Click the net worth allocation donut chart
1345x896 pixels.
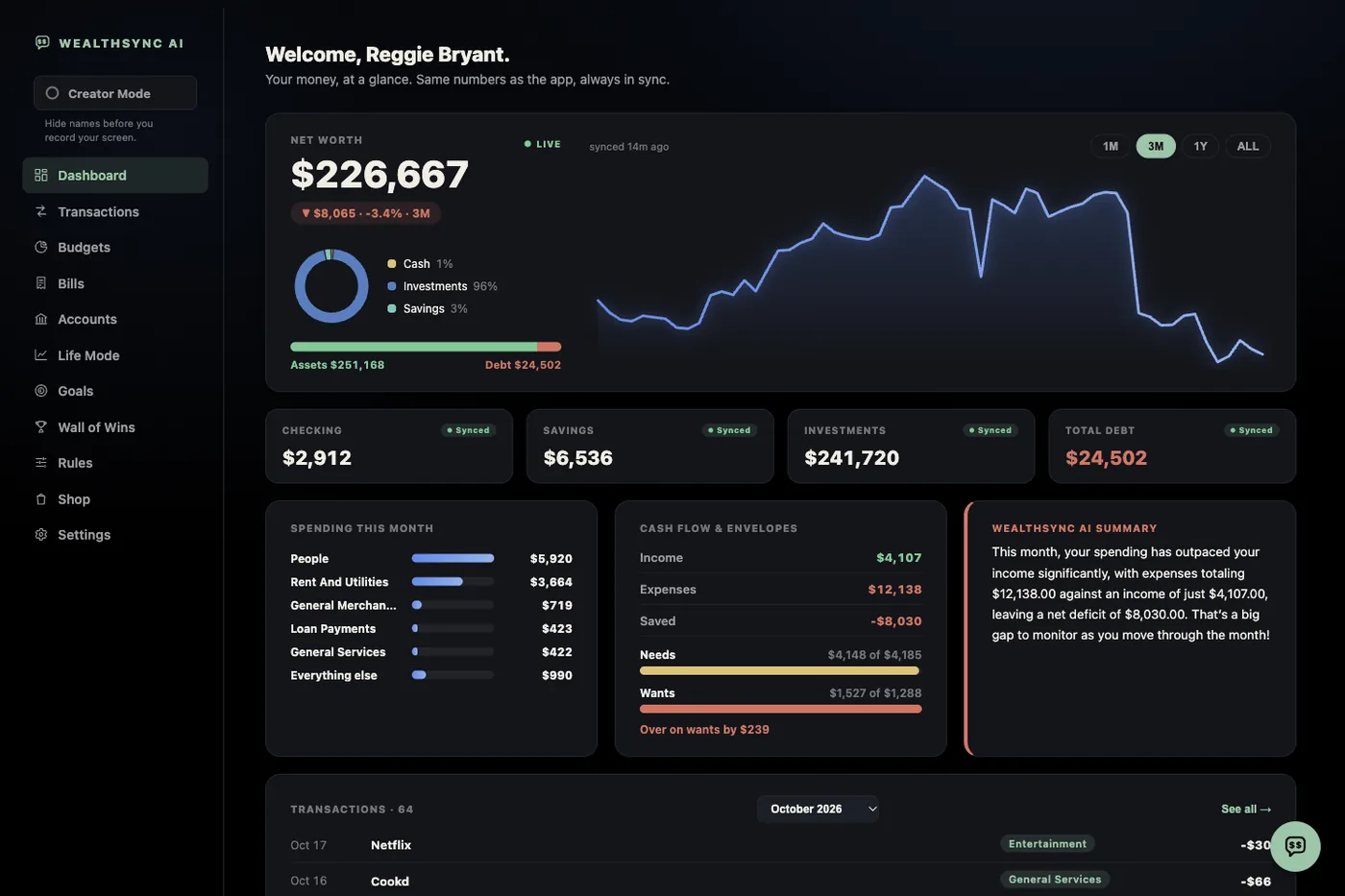(x=331, y=286)
